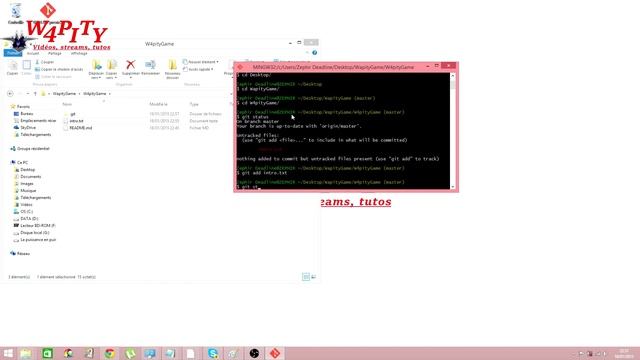Open Emplacements récents in sidebar
This screenshot has height=360, width=640.
tap(35, 121)
